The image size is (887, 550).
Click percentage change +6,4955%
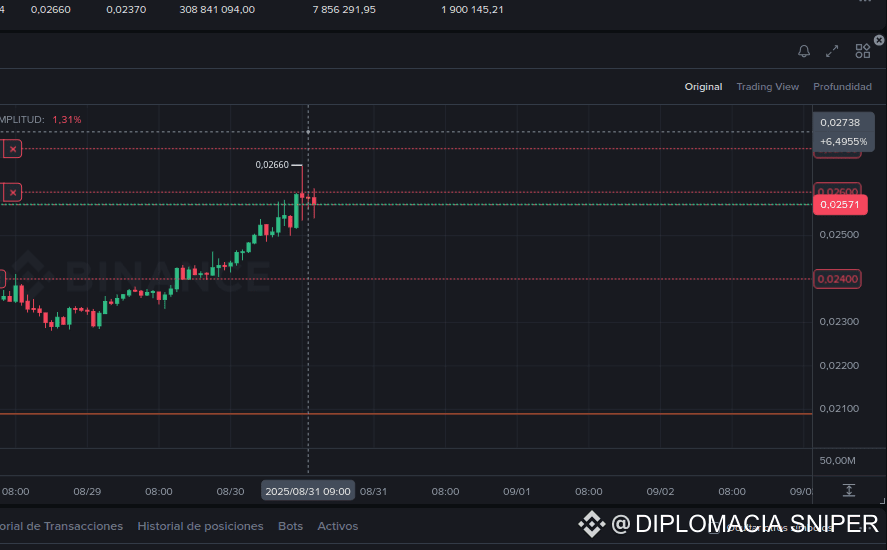click(843, 141)
